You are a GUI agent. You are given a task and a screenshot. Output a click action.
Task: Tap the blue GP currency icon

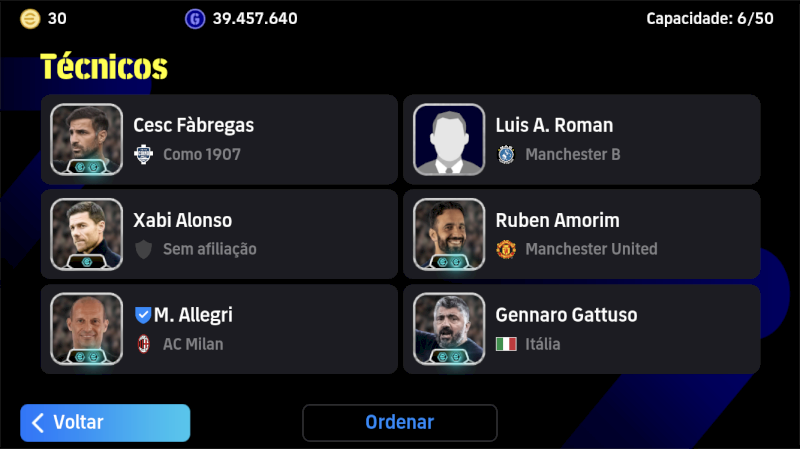click(195, 19)
